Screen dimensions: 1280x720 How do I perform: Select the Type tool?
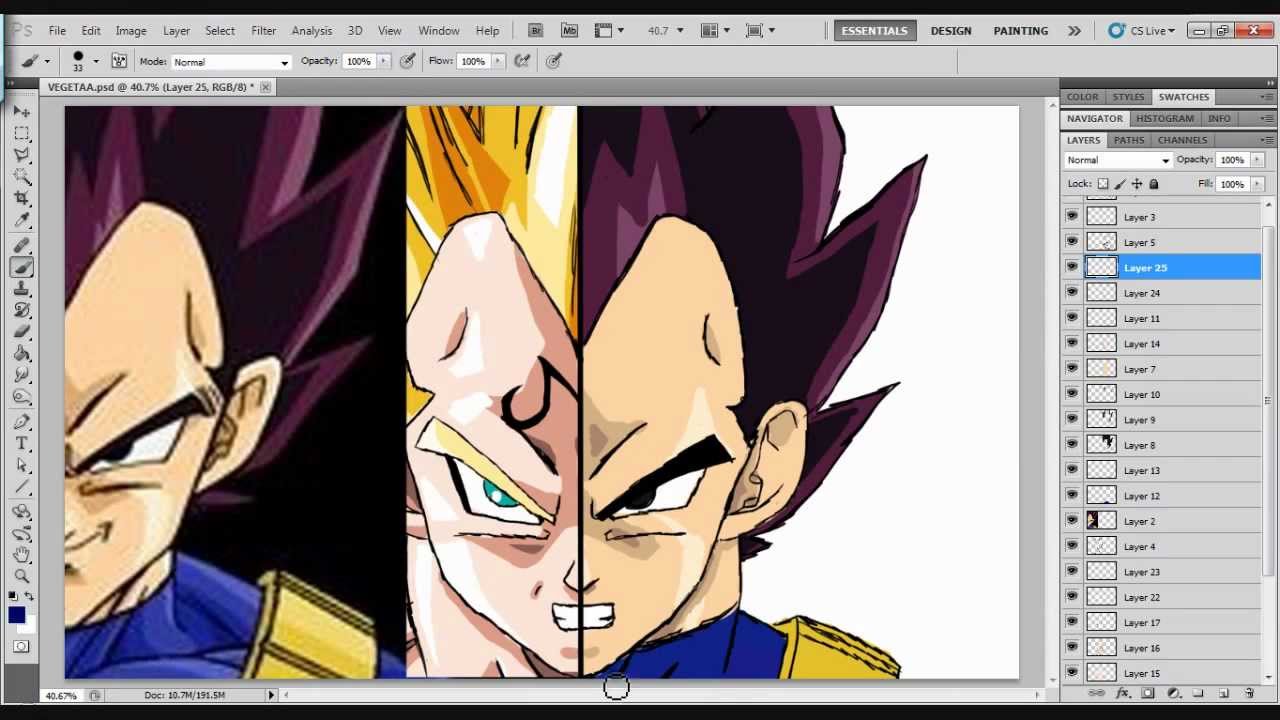coord(21,444)
